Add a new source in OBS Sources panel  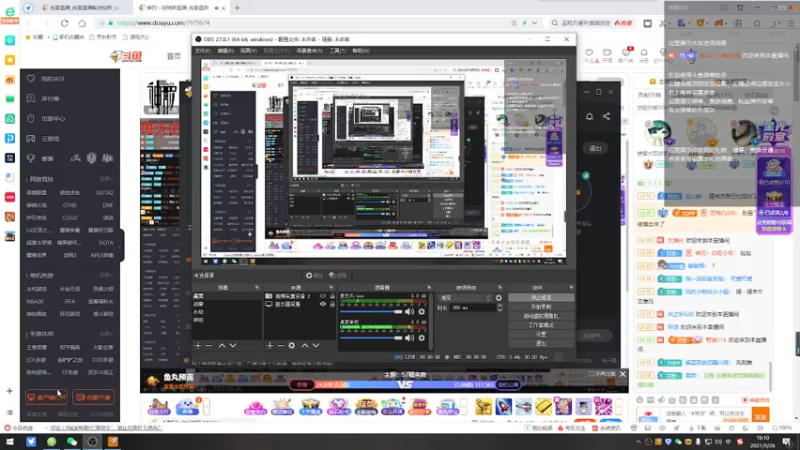pyautogui.click(x=270, y=345)
